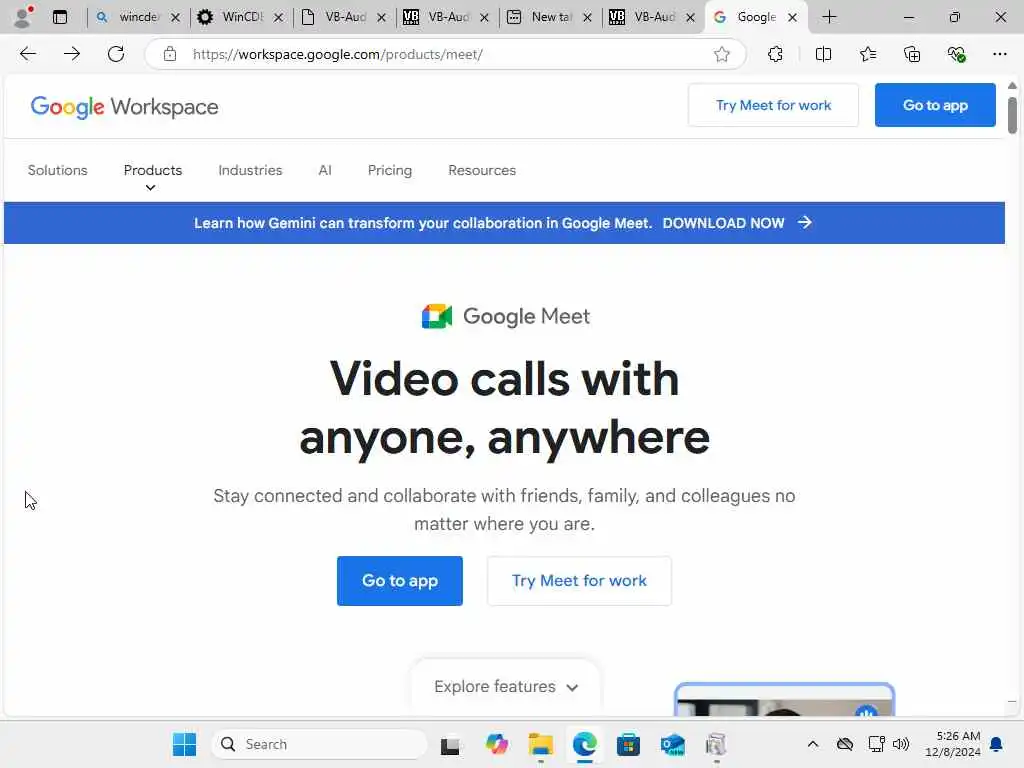Open Browser essentials heart icon
This screenshot has height=768, width=1024.
957,54
